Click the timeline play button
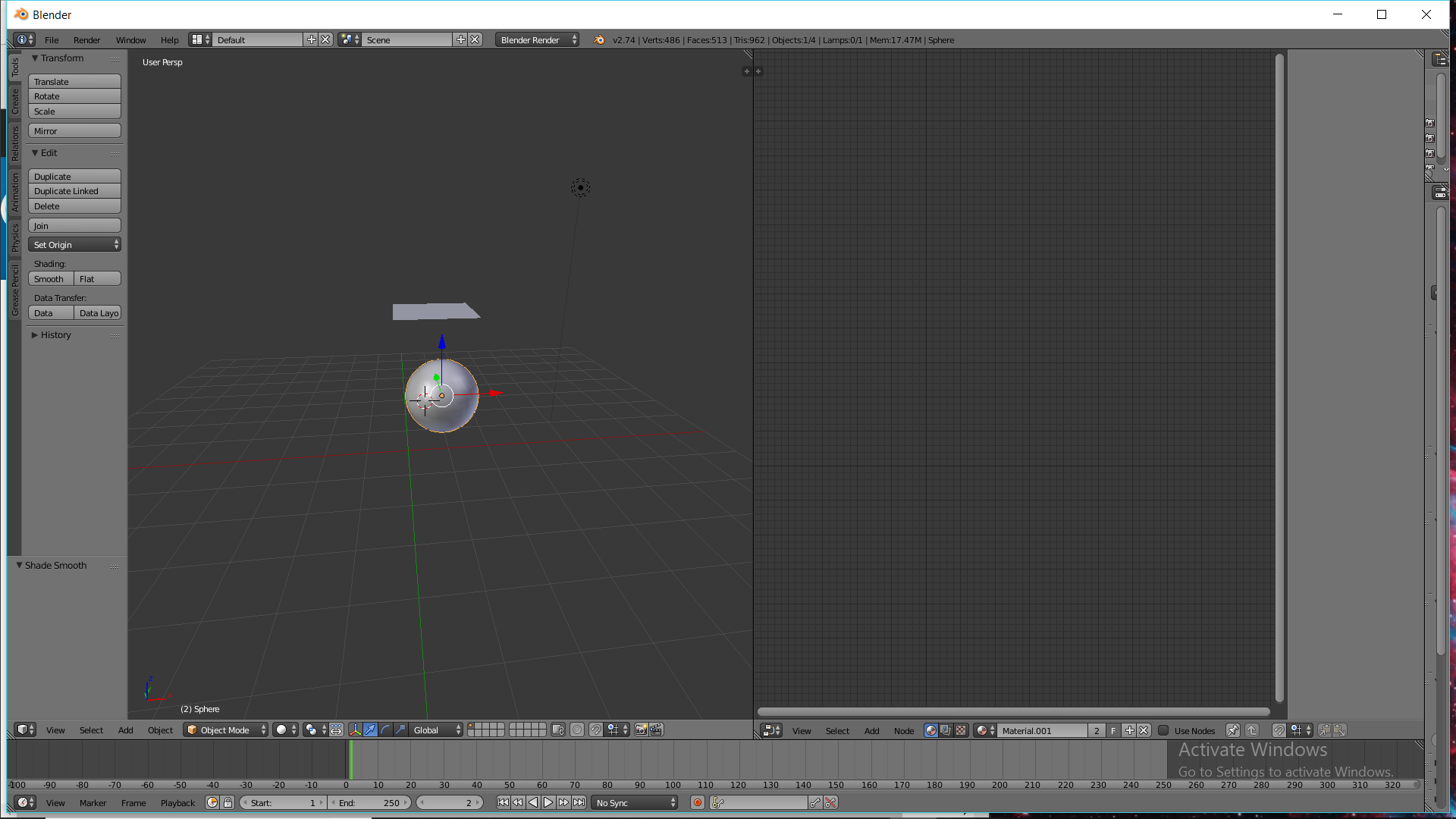This screenshot has height=819, width=1456. [548, 802]
